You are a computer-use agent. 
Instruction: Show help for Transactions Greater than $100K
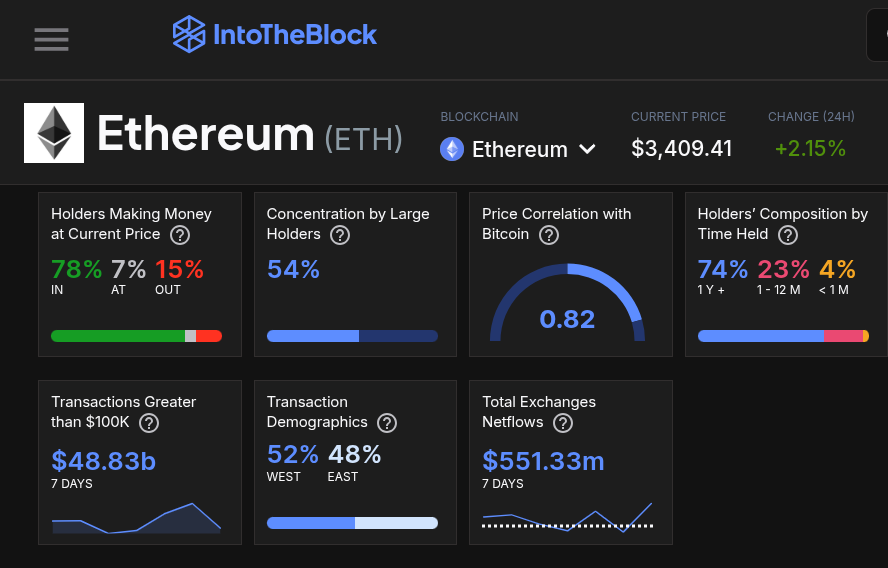point(149,423)
